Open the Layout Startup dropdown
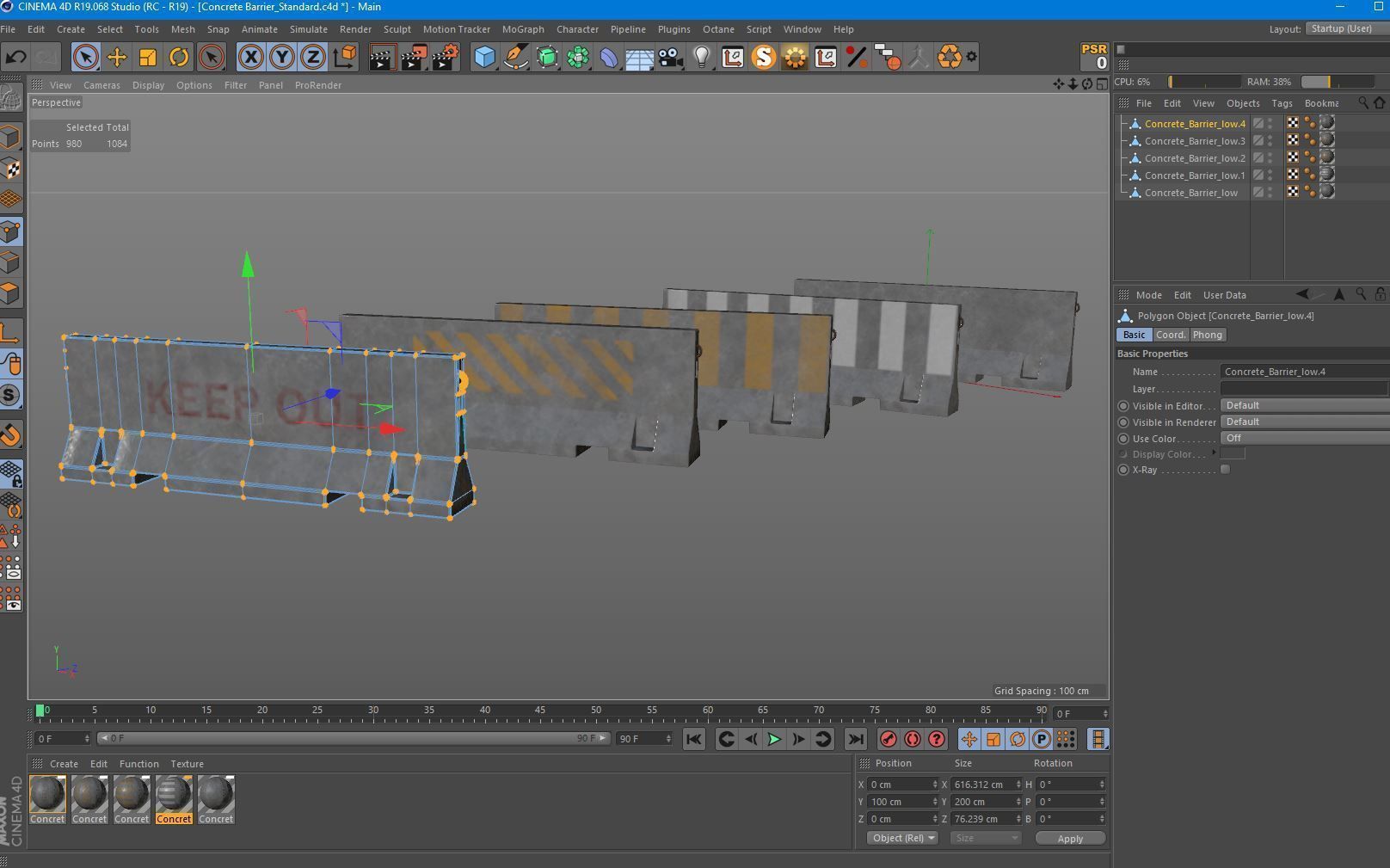This screenshot has height=868, width=1390. pyautogui.click(x=1347, y=29)
